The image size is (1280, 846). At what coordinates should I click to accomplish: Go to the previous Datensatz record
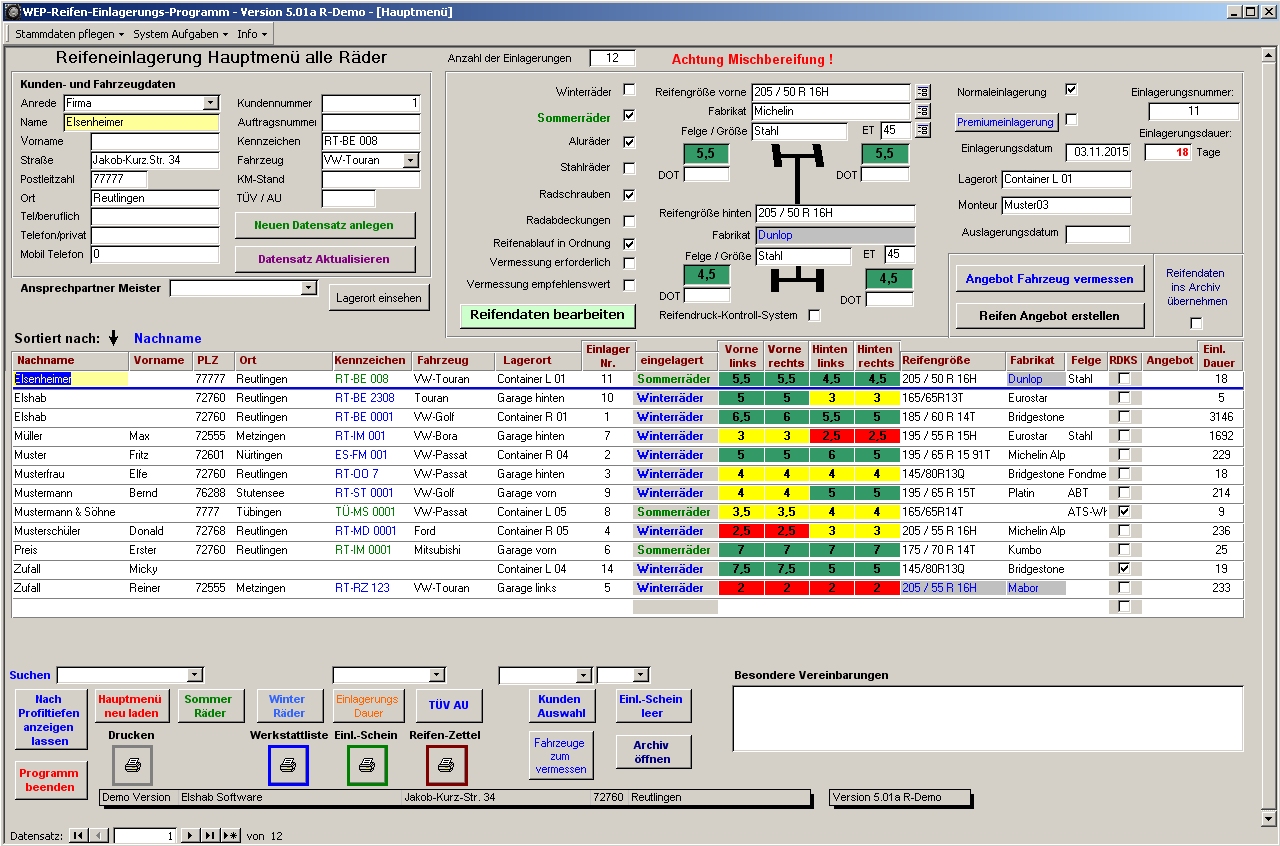[99, 835]
